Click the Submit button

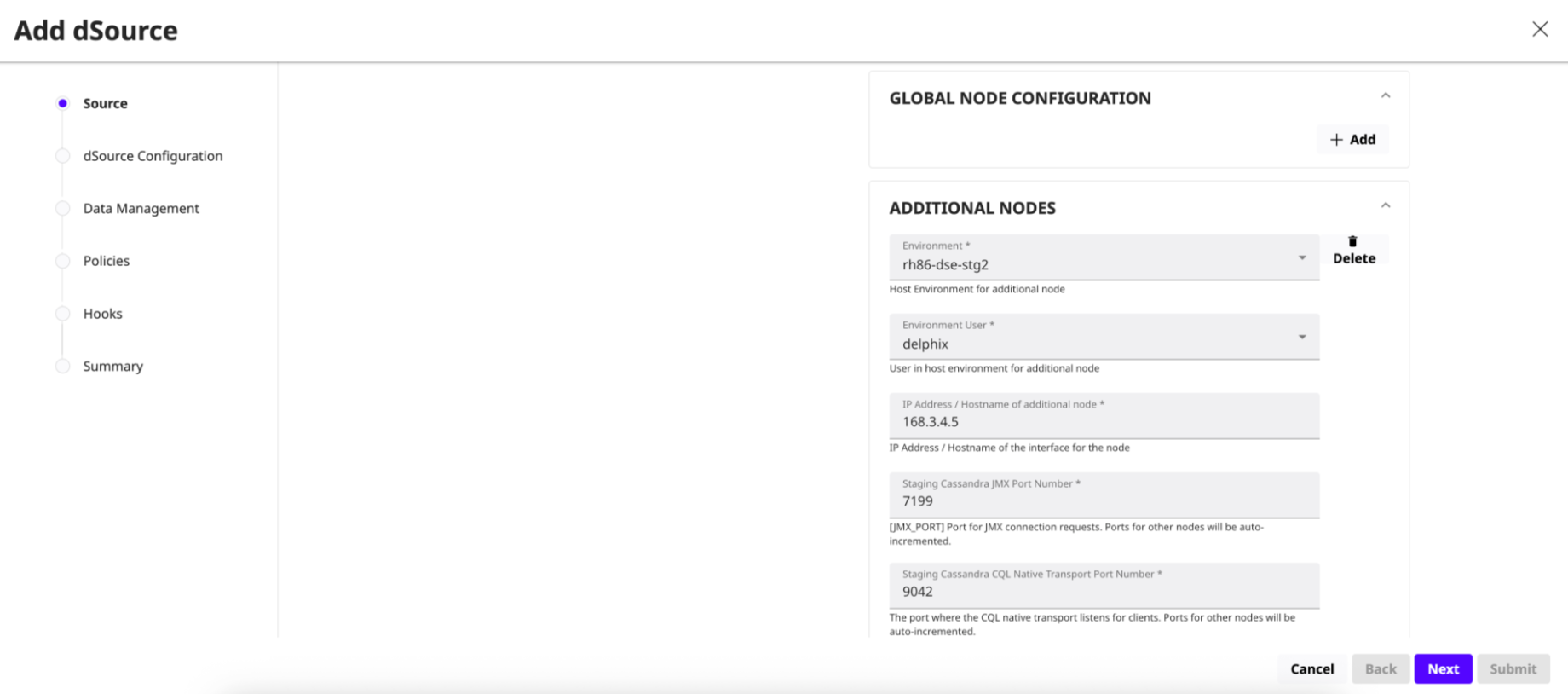(x=1513, y=669)
